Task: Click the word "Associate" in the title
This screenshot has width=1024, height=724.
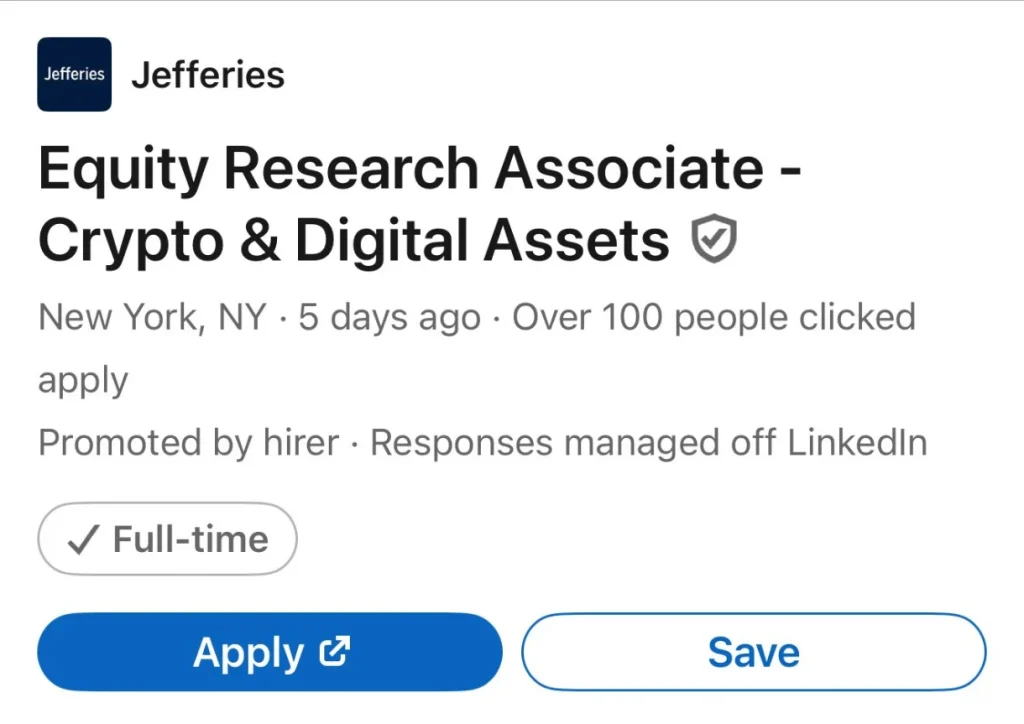Action: tap(630, 169)
